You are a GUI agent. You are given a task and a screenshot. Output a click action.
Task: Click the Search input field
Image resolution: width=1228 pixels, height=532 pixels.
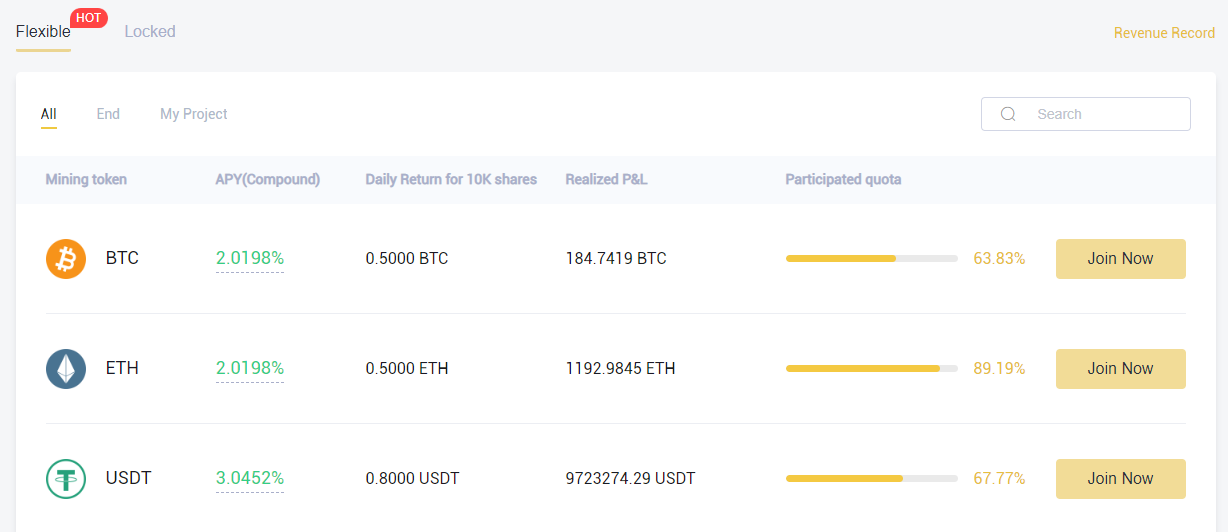(1086, 114)
